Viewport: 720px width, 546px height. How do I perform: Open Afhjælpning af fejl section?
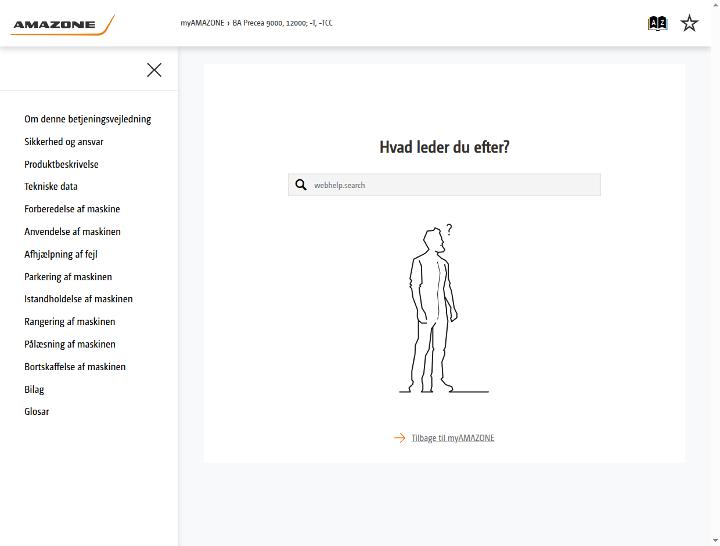[x=61, y=254]
